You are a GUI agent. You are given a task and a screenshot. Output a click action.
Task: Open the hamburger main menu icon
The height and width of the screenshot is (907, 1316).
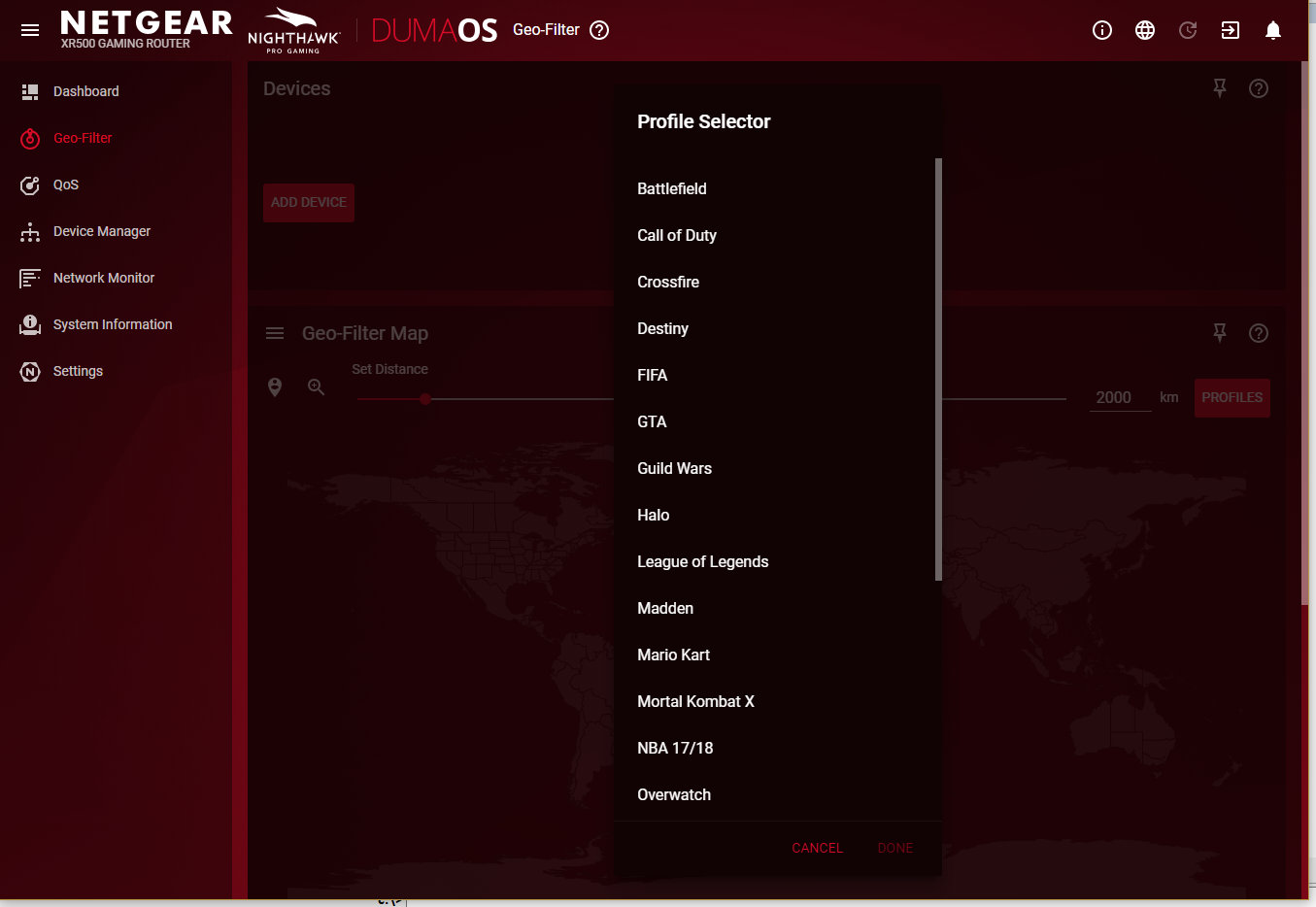pos(30,30)
